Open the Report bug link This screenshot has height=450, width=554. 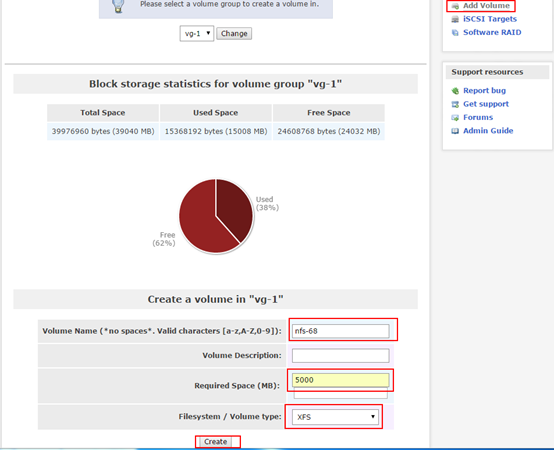pyautogui.click(x=484, y=91)
